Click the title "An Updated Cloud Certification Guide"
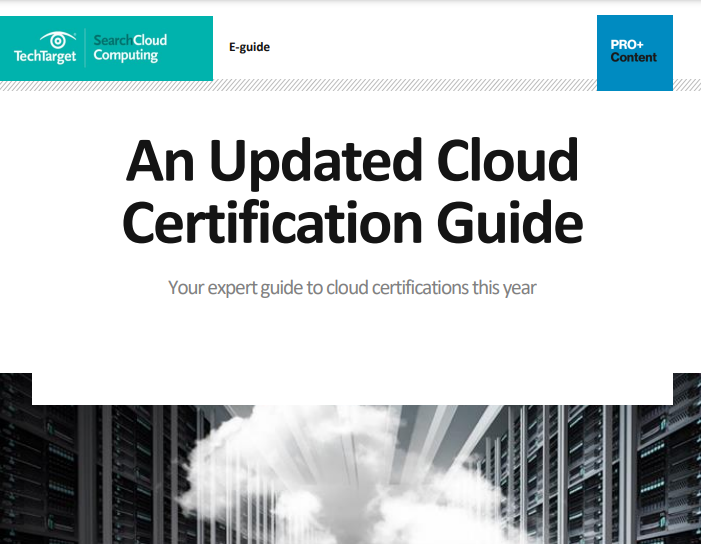 coord(352,191)
